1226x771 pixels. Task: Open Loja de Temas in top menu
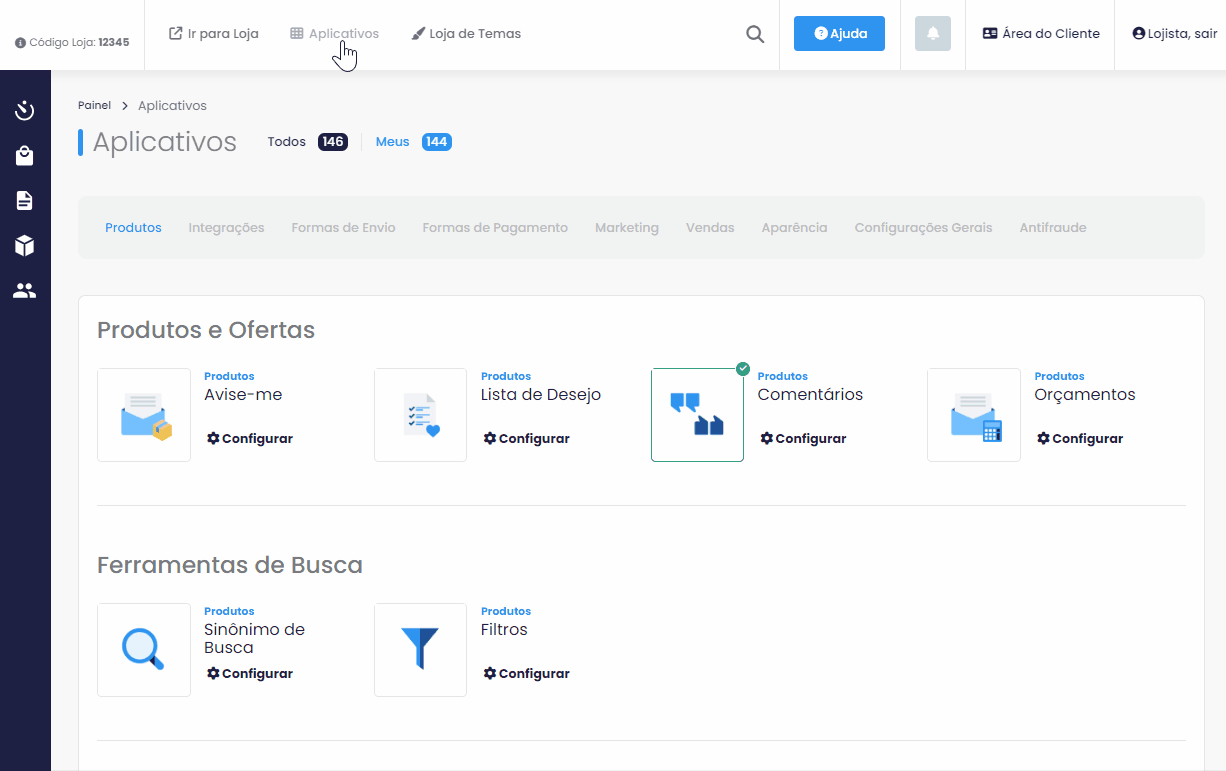[x=466, y=34]
